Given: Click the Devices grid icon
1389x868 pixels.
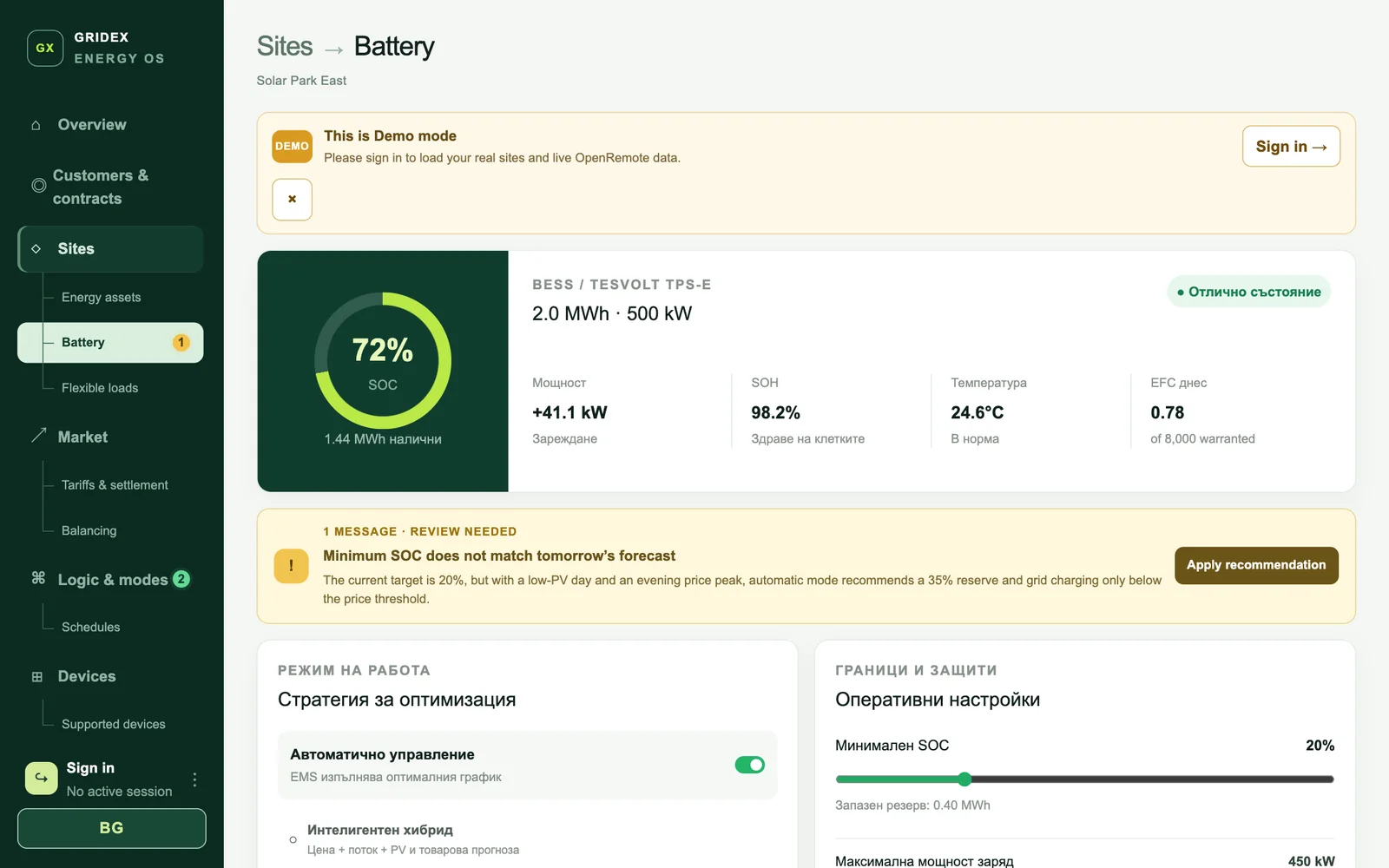Looking at the screenshot, I should click(36, 677).
